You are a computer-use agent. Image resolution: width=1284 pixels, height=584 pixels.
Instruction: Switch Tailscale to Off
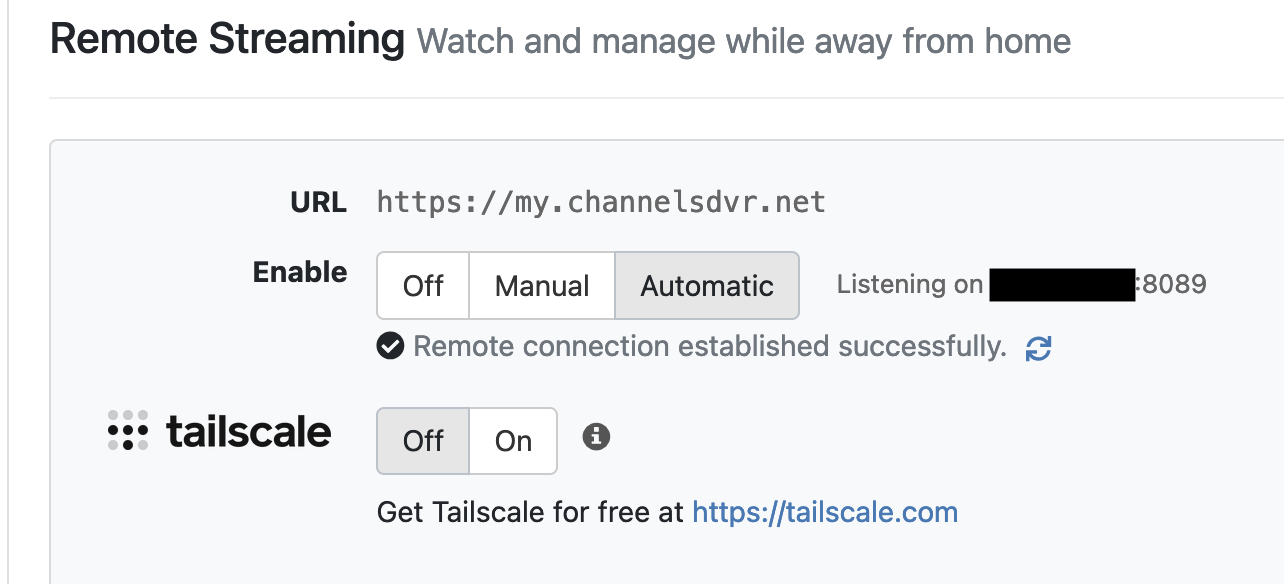(423, 441)
